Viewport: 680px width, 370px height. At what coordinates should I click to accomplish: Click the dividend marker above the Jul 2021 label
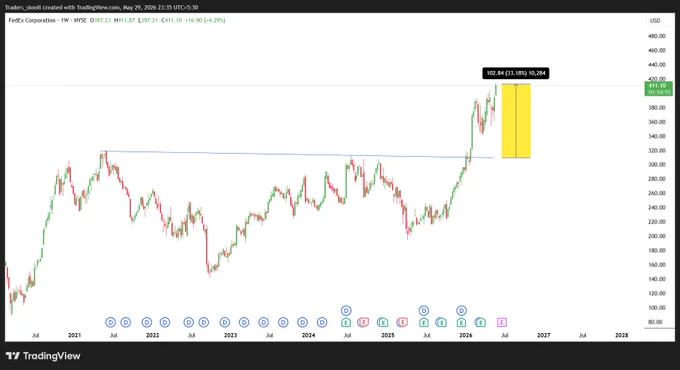tap(111, 322)
